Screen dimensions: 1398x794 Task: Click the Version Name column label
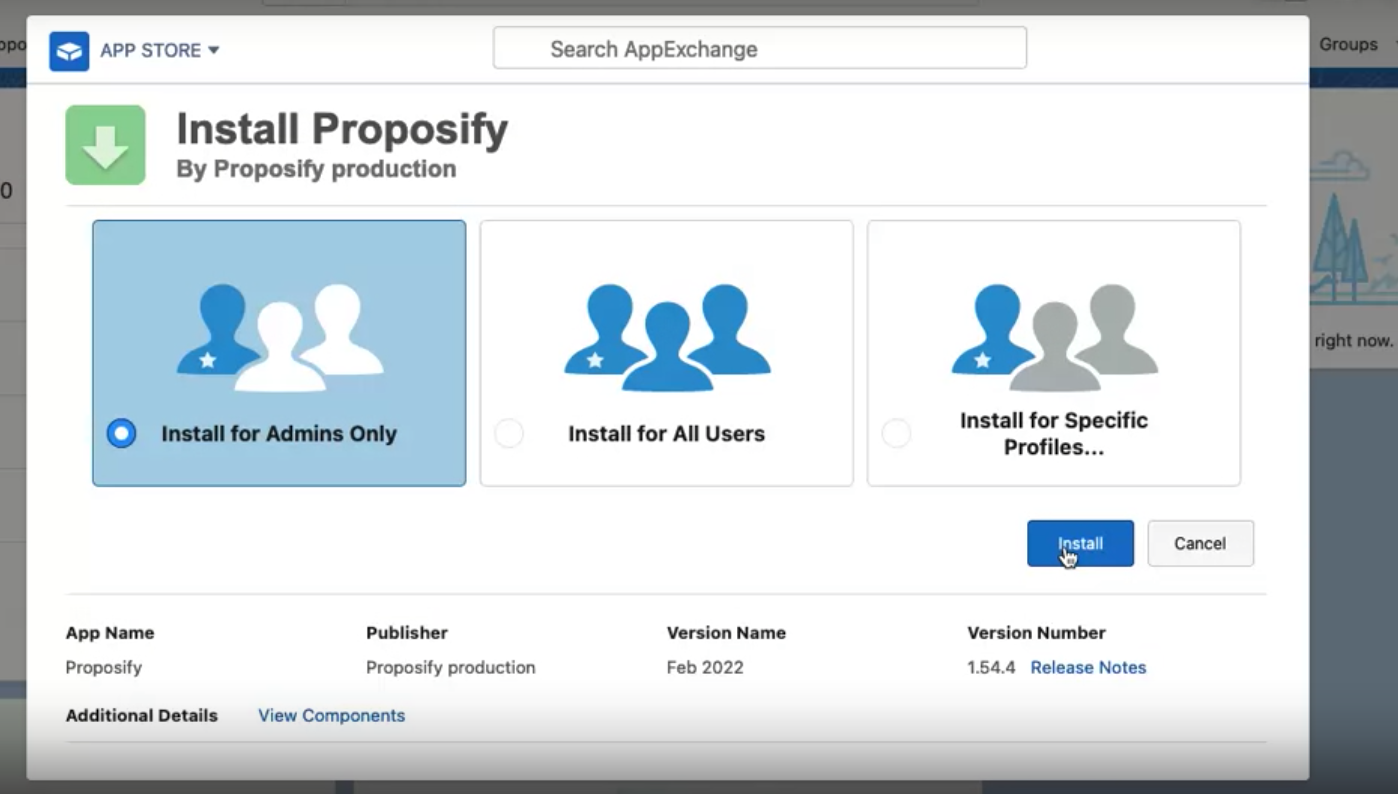pyautogui.click(x=726, y=632)
